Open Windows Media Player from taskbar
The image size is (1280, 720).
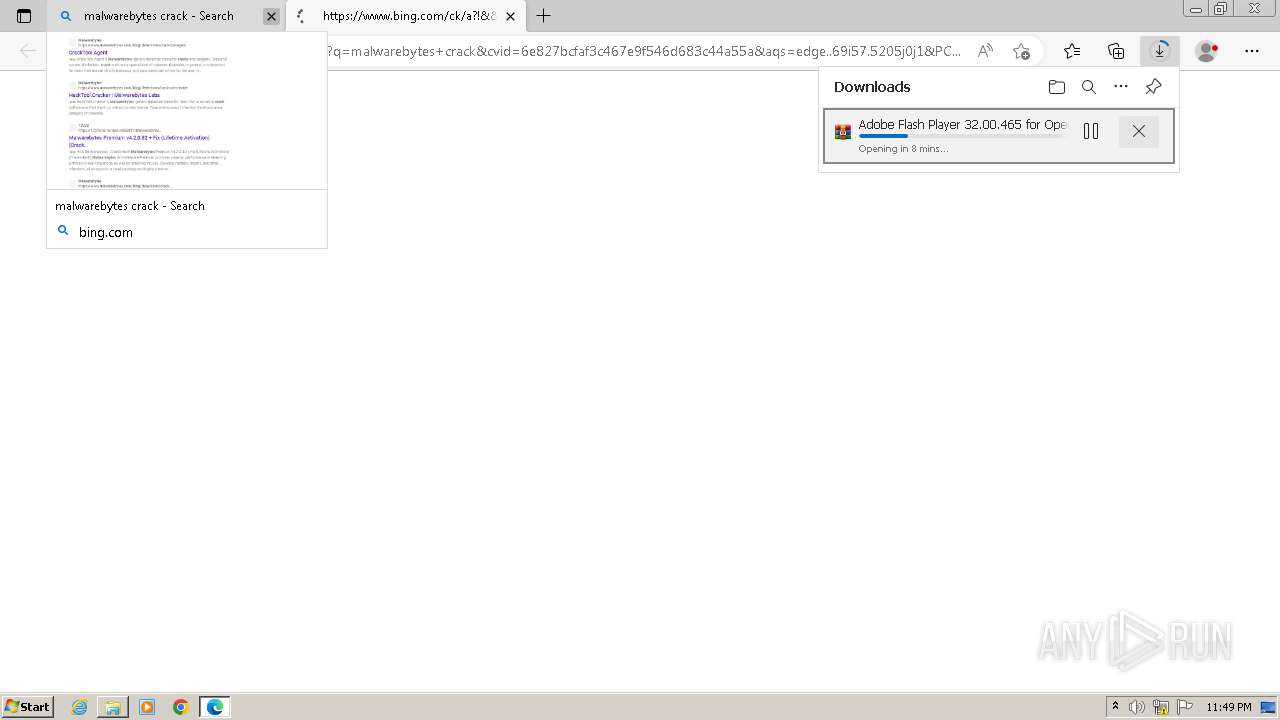(147, 707)
